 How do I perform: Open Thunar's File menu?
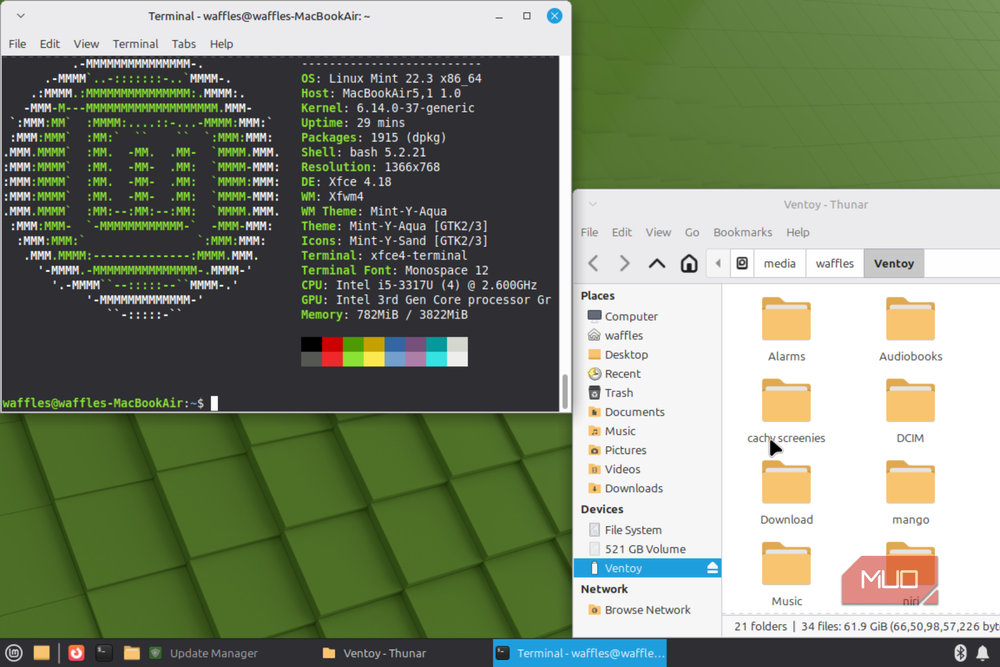tap(589, 232)
